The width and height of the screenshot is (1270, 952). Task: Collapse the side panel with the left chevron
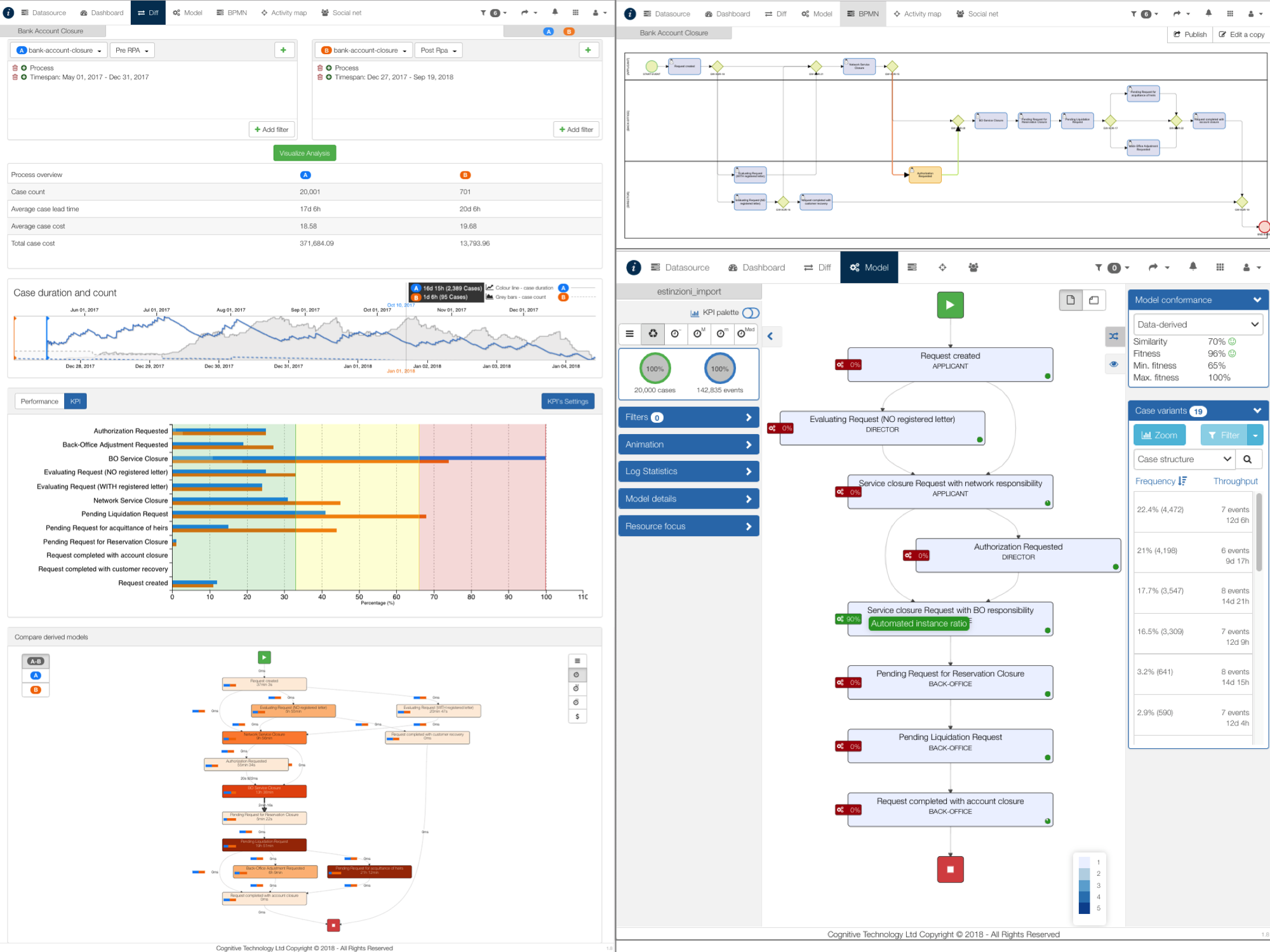(x=770, y=336)
